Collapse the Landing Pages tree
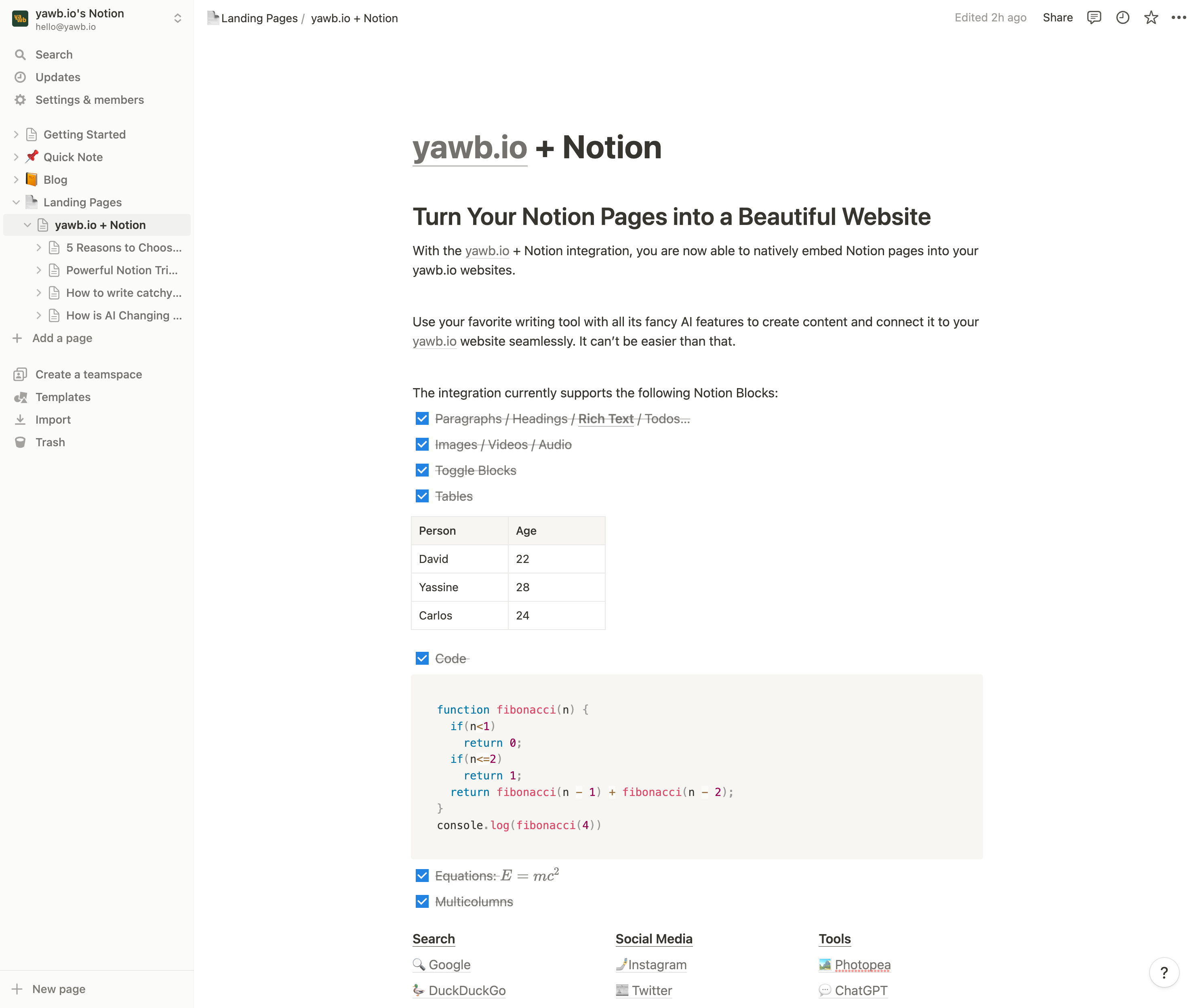The height and width of the screenshot is (1008, 1200). (x=16, y=202)
